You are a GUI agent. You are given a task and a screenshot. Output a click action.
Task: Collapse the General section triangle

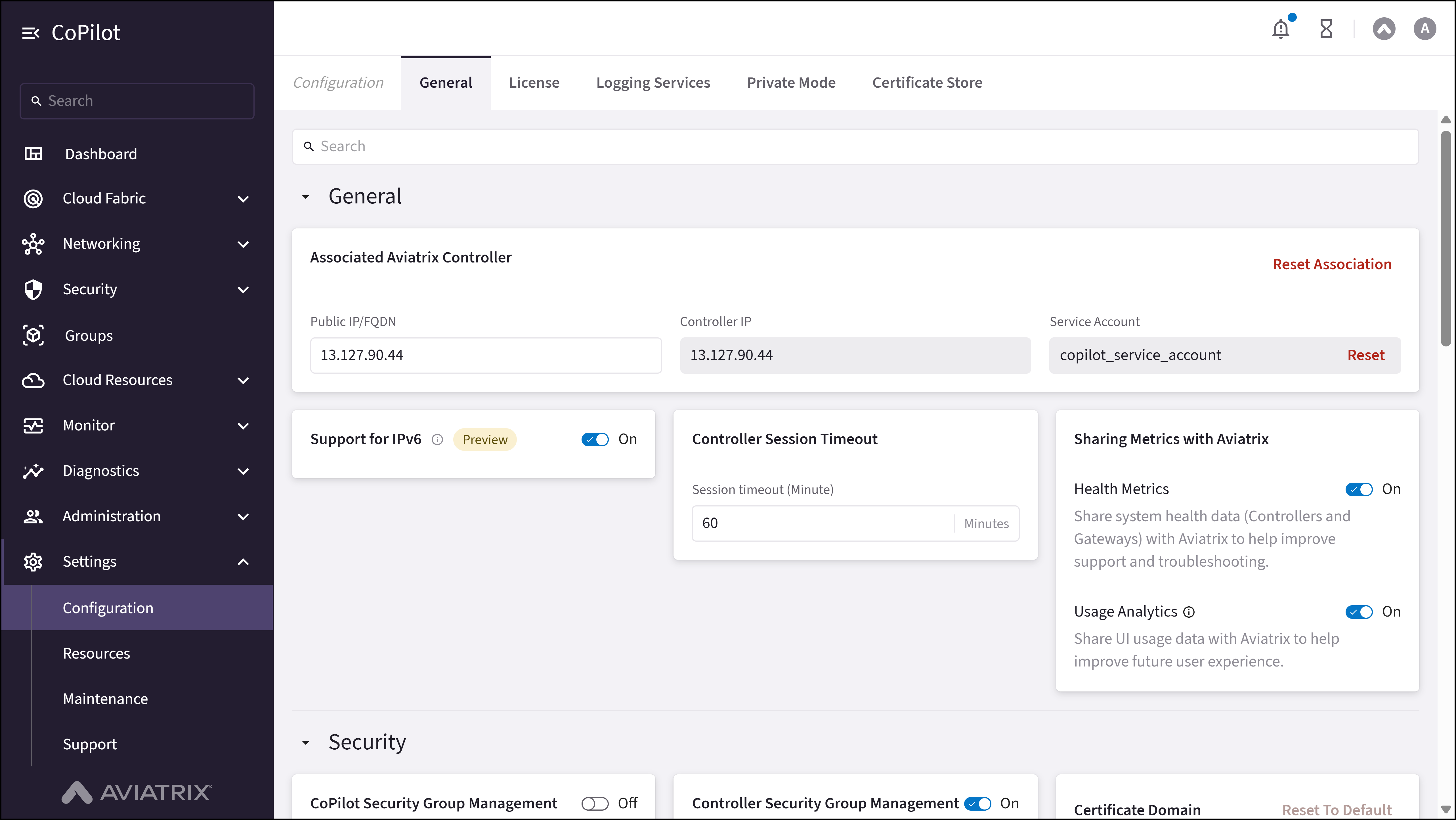[306, 197]
